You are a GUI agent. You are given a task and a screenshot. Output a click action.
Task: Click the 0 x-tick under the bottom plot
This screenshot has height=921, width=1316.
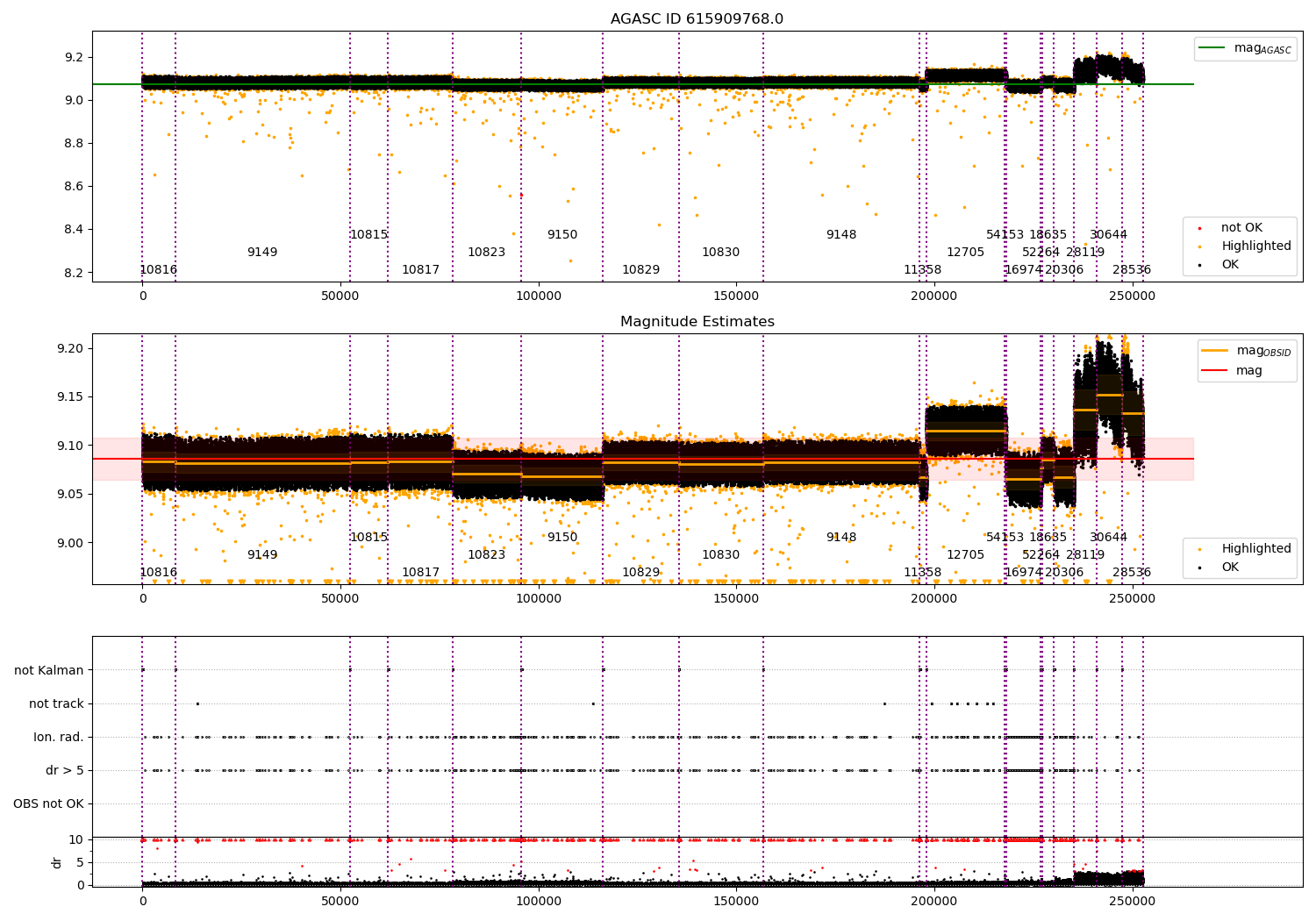click(x=142, y=902)
